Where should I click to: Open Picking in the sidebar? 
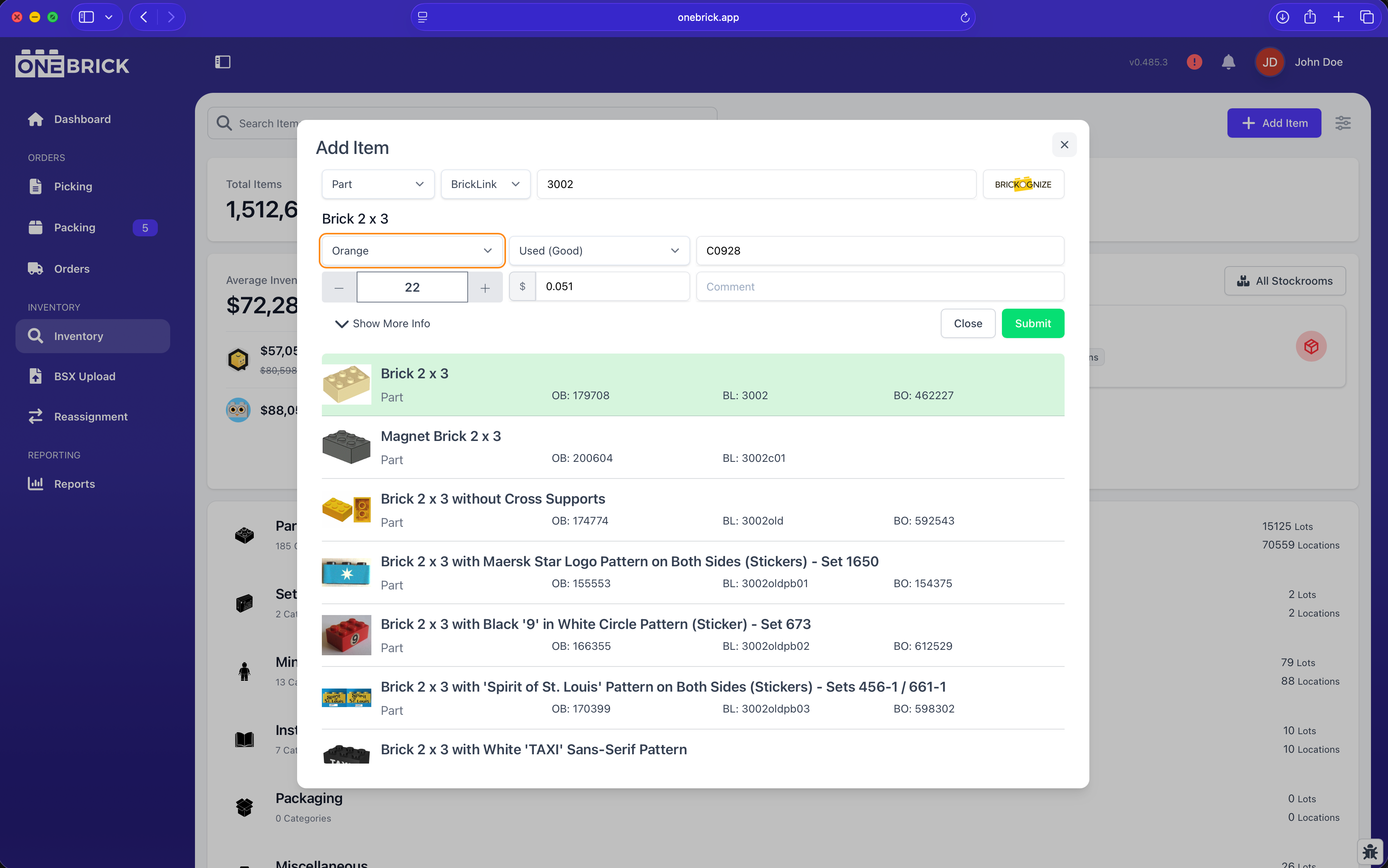[x=73, y=186]
